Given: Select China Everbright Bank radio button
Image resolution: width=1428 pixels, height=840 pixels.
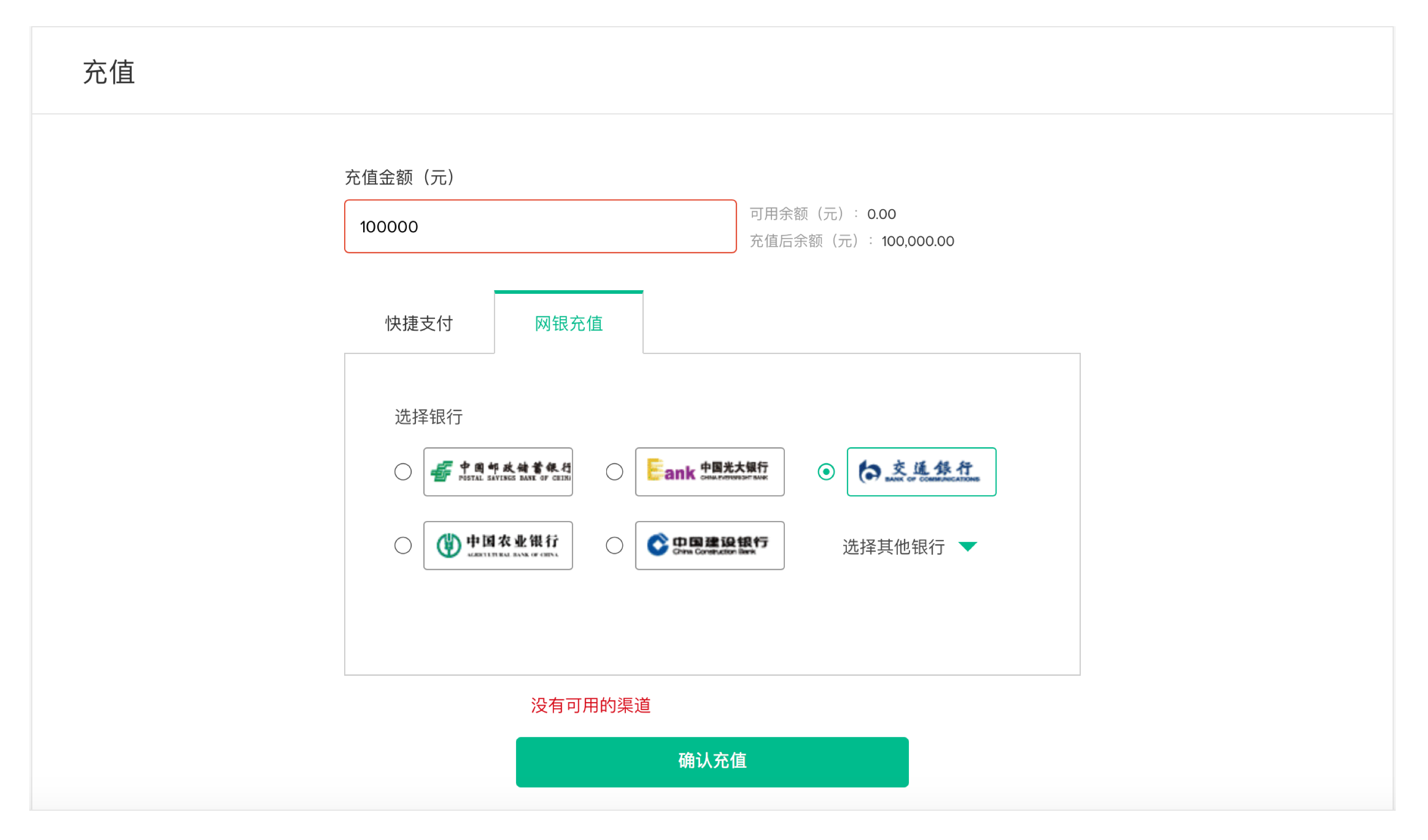Looking at the screenshot, I should [614, 472].
